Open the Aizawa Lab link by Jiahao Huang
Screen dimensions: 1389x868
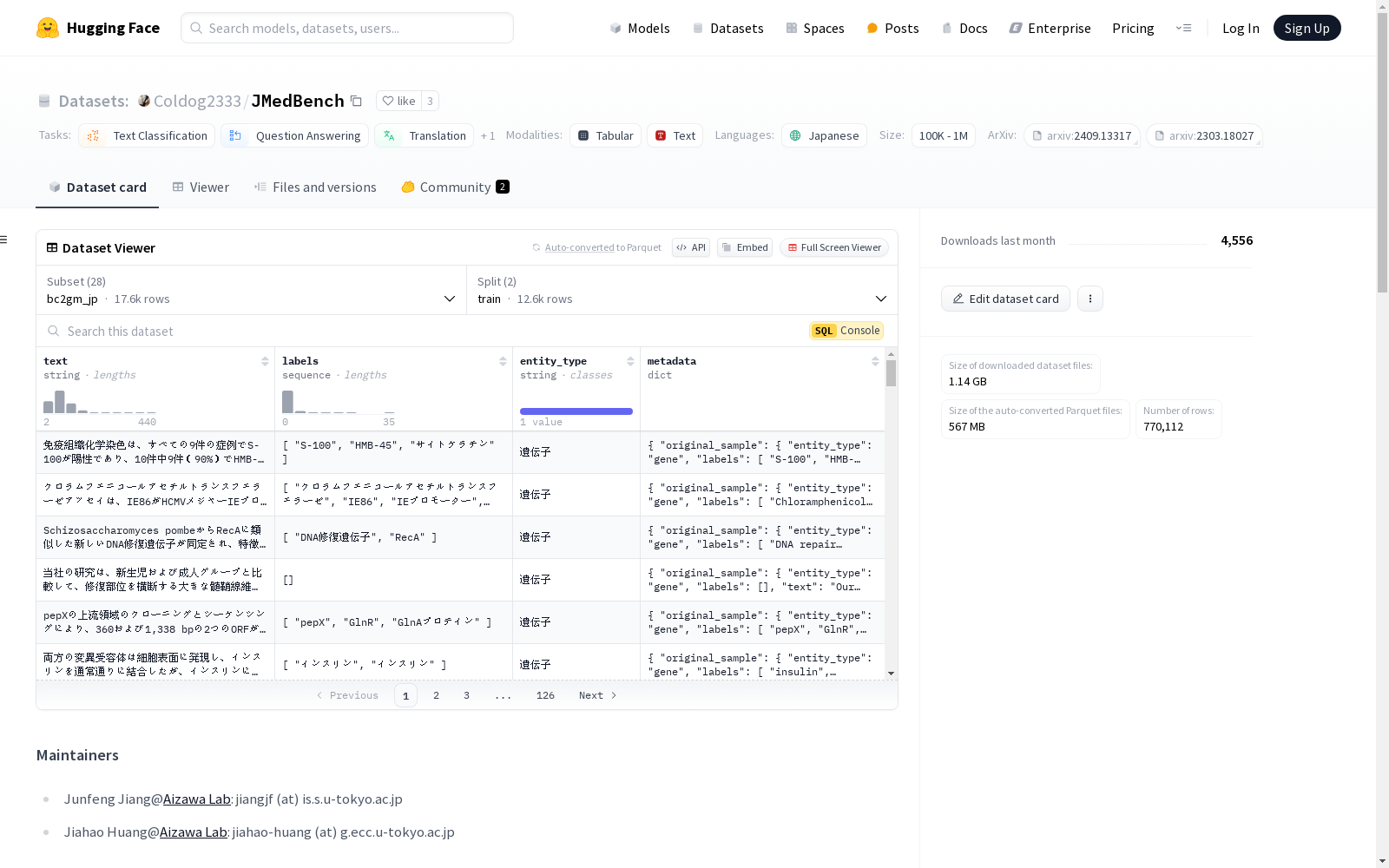point(194,832)
